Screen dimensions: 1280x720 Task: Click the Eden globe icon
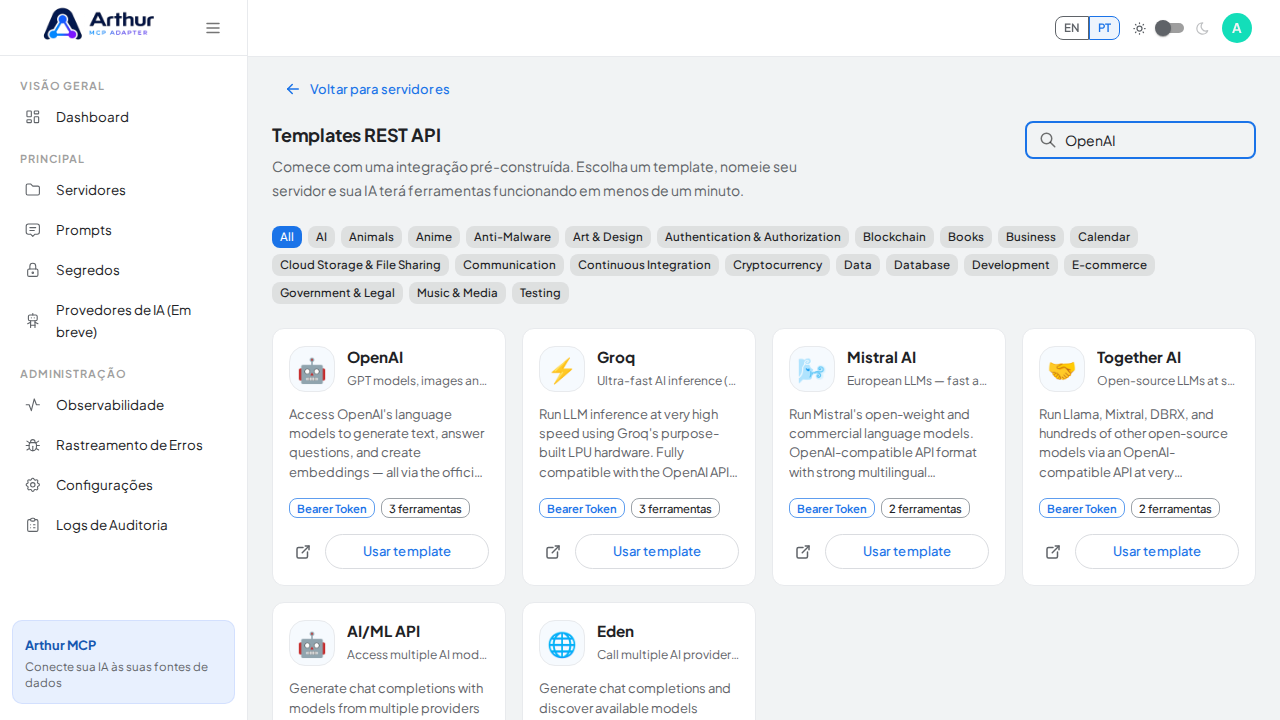click(562, 643)
